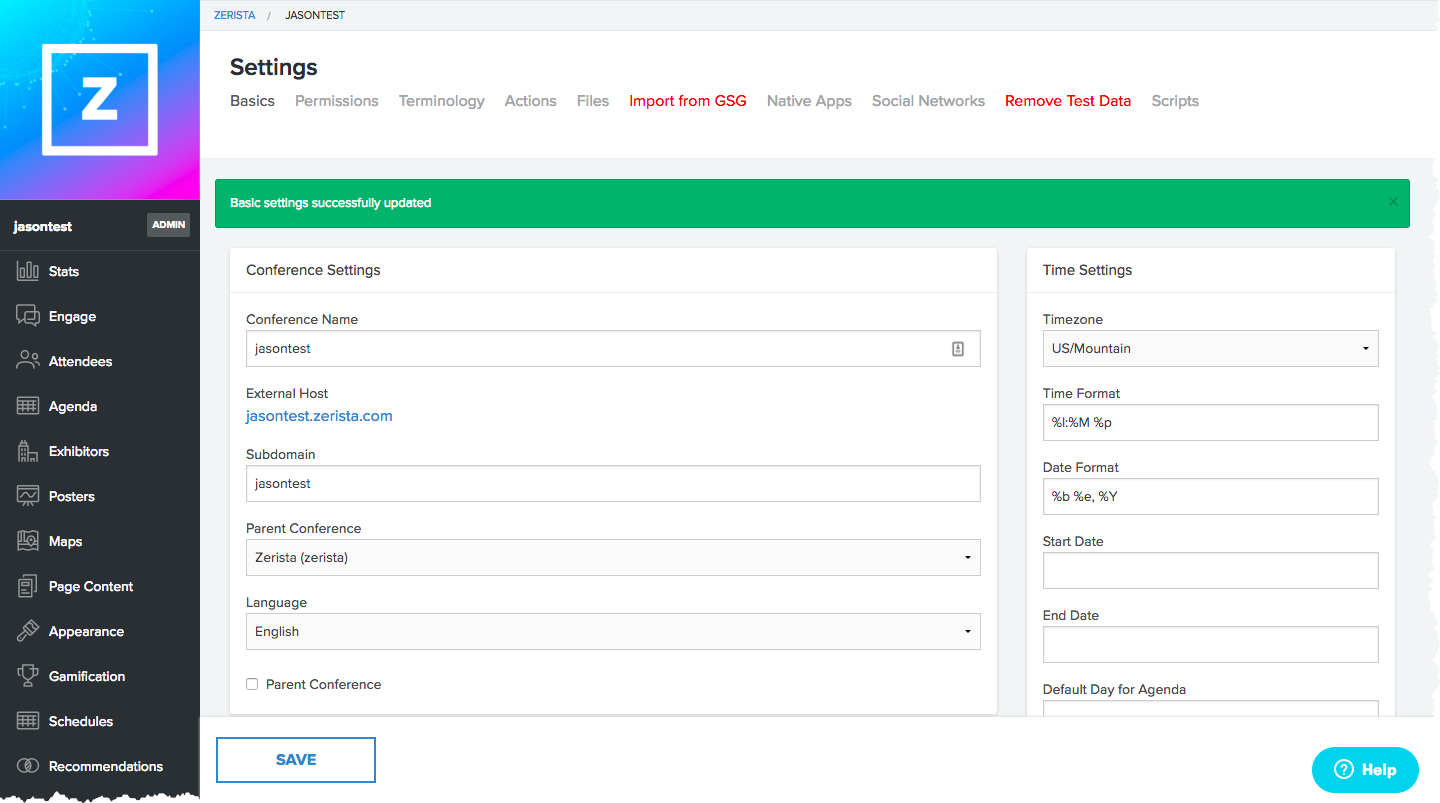Click the Settings page heading

274,67
